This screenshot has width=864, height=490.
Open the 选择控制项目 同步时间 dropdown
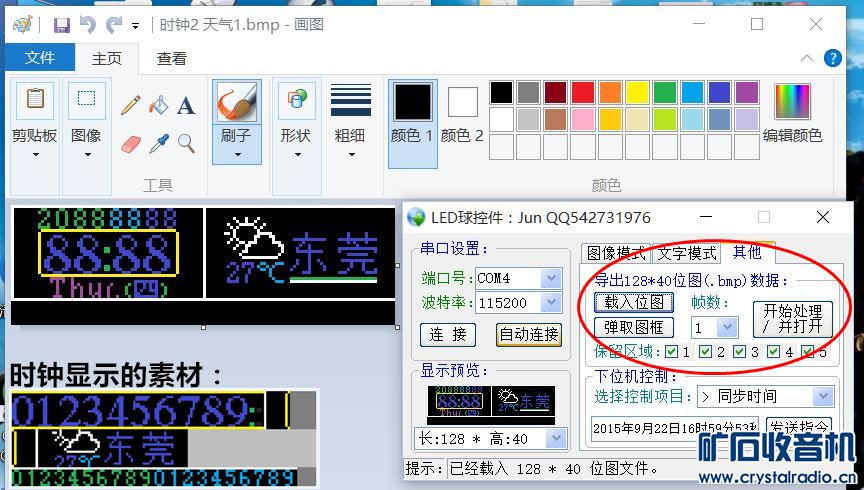click(823, 396)
